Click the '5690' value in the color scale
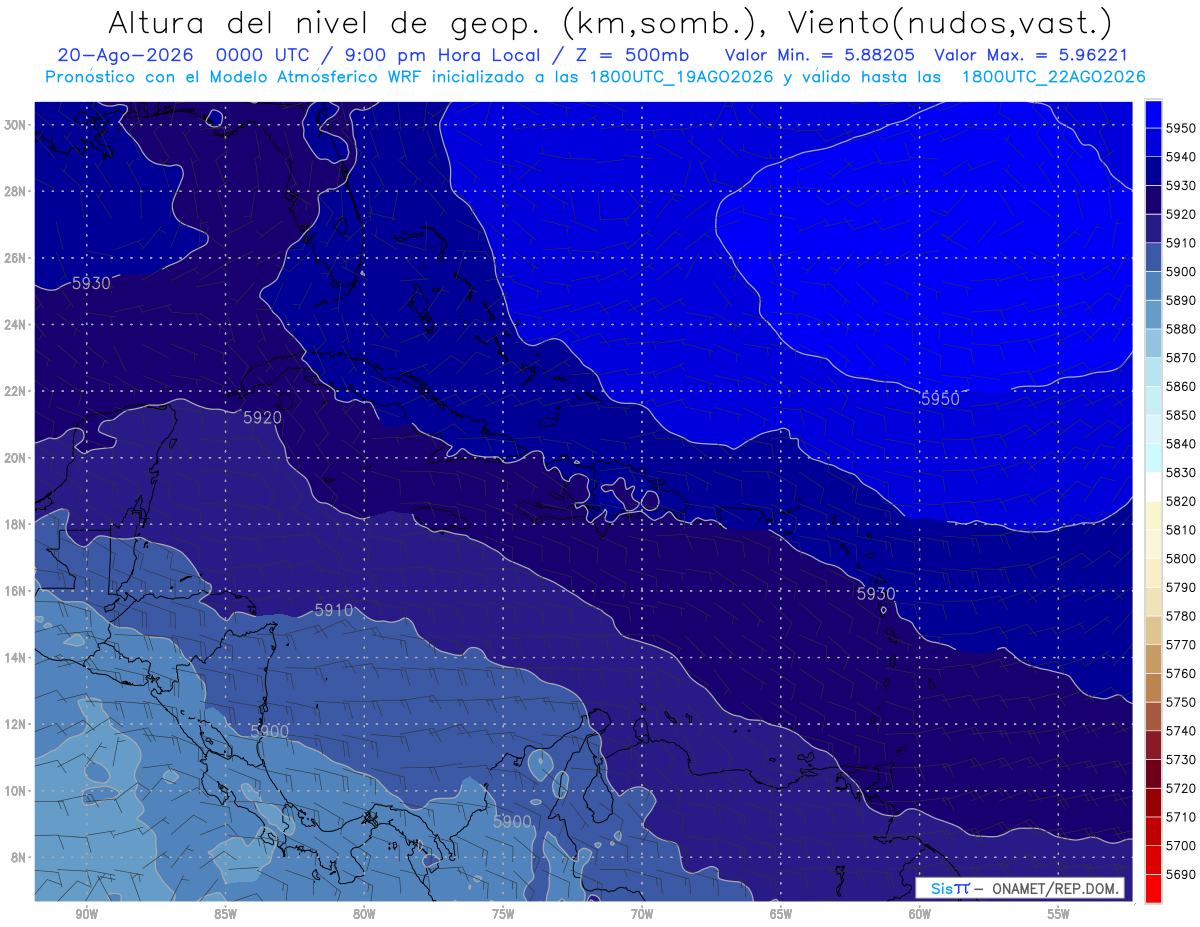 point(1180,874)
